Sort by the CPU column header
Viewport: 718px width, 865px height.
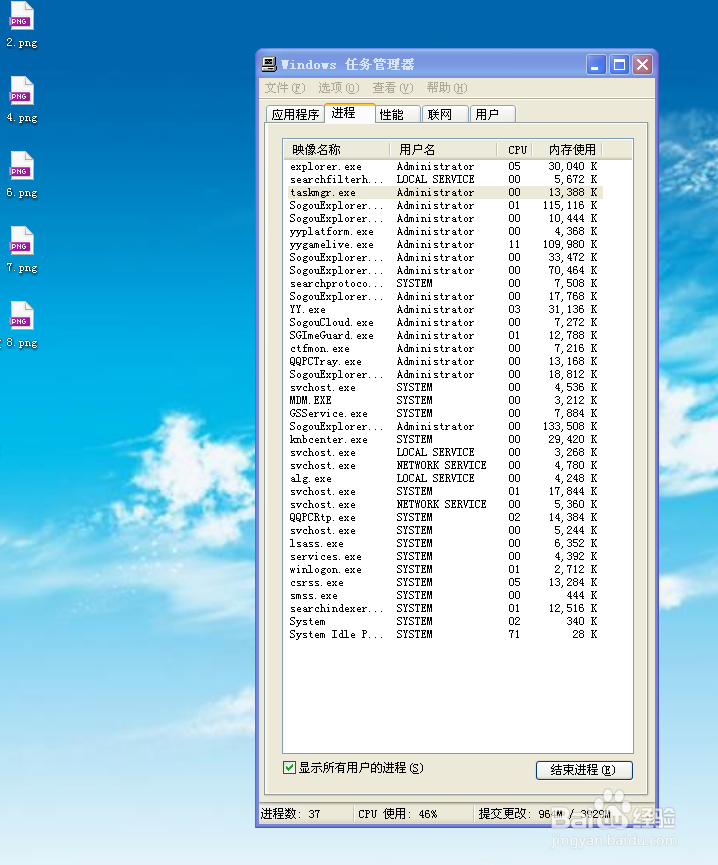pyautogui.click(x=517, y=149)
